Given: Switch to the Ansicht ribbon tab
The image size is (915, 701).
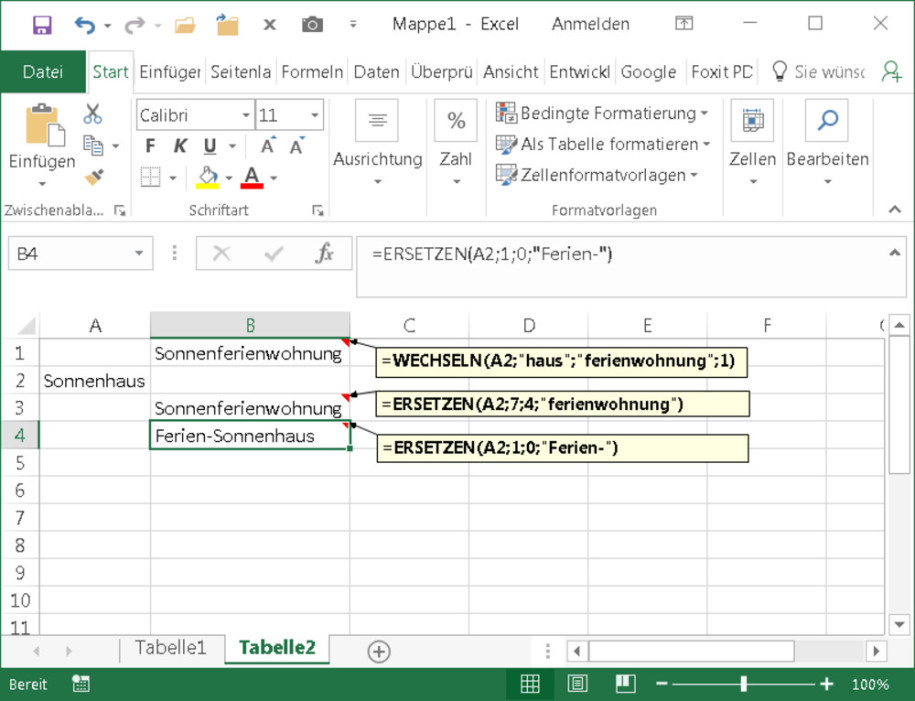Looking at the screenshot, I should 511,72.
